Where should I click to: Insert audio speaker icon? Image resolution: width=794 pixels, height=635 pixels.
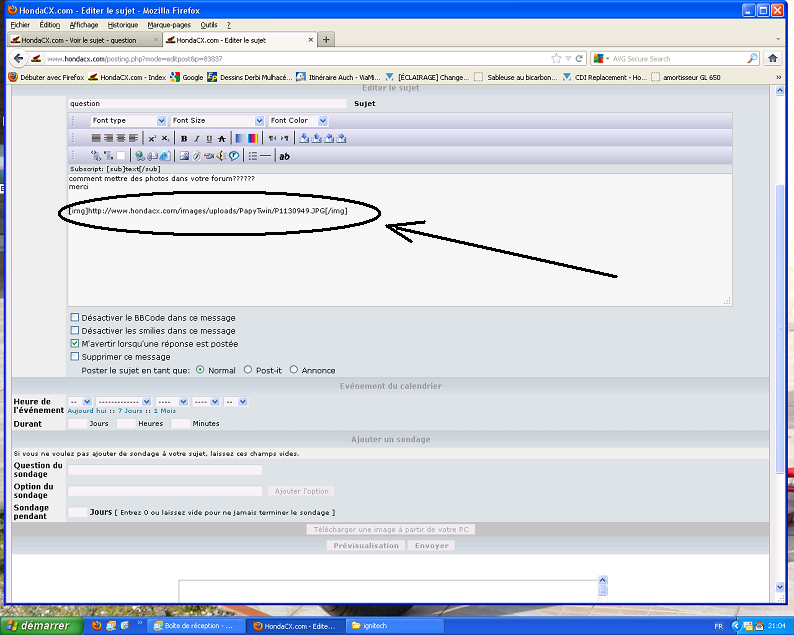pyautogui.click(x=221, y=156)
